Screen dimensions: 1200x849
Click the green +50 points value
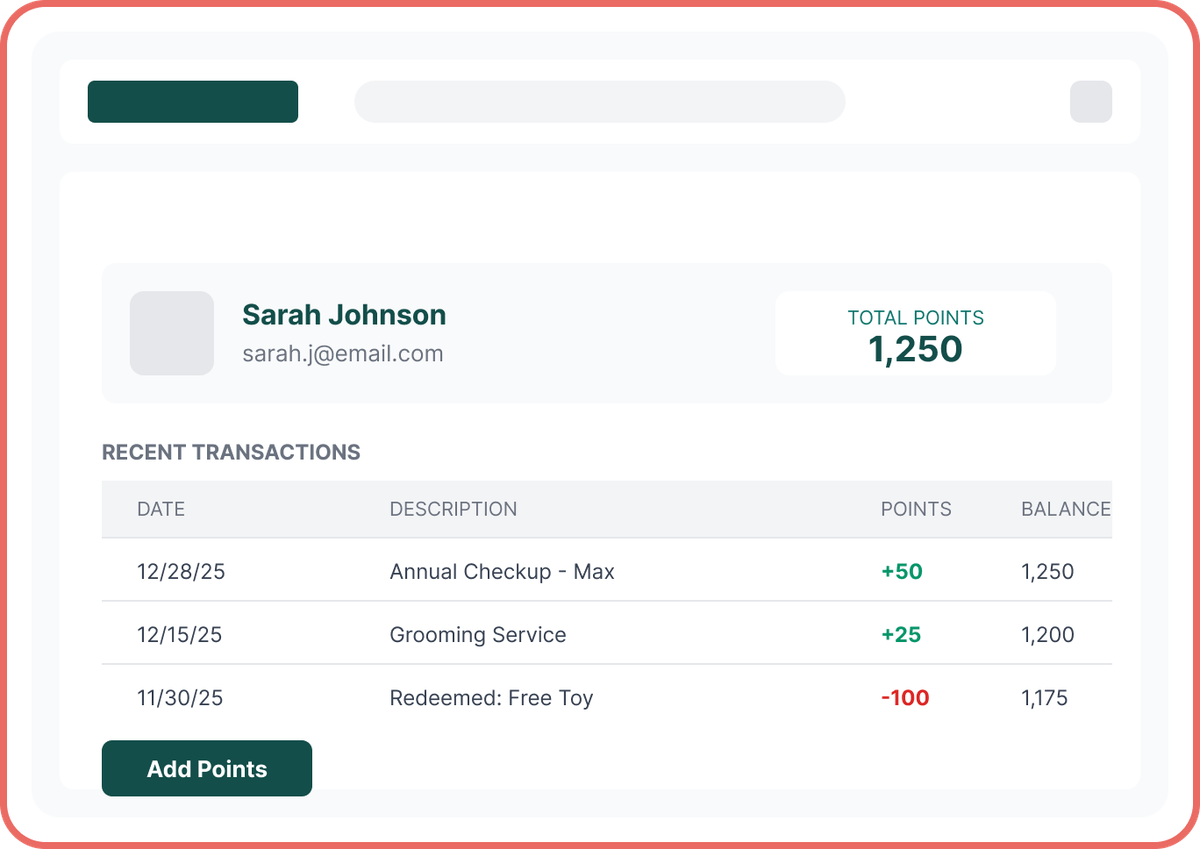pos(902,572)
